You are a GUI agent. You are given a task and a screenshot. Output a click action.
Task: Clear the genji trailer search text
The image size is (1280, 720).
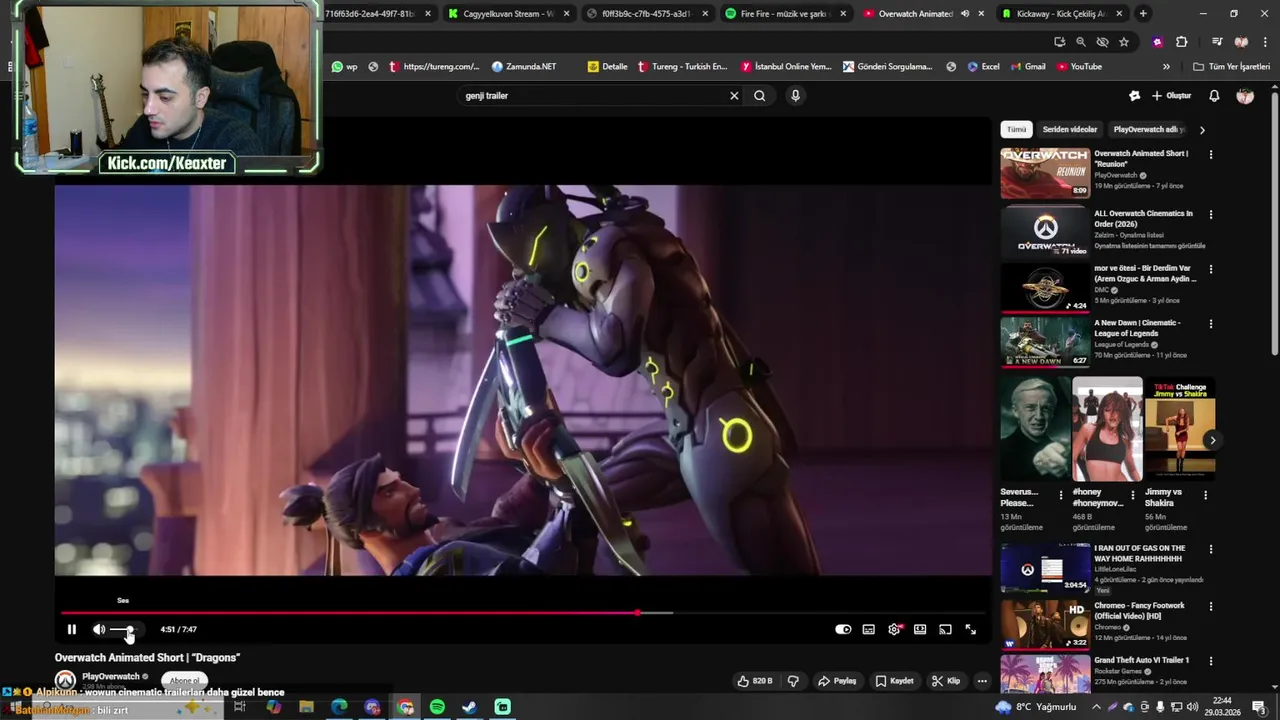[x=734, y=96]
